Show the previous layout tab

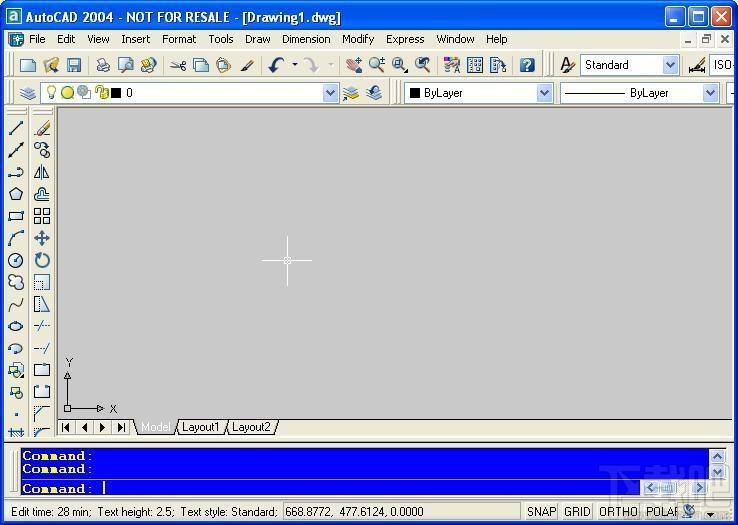click(84, 427)
